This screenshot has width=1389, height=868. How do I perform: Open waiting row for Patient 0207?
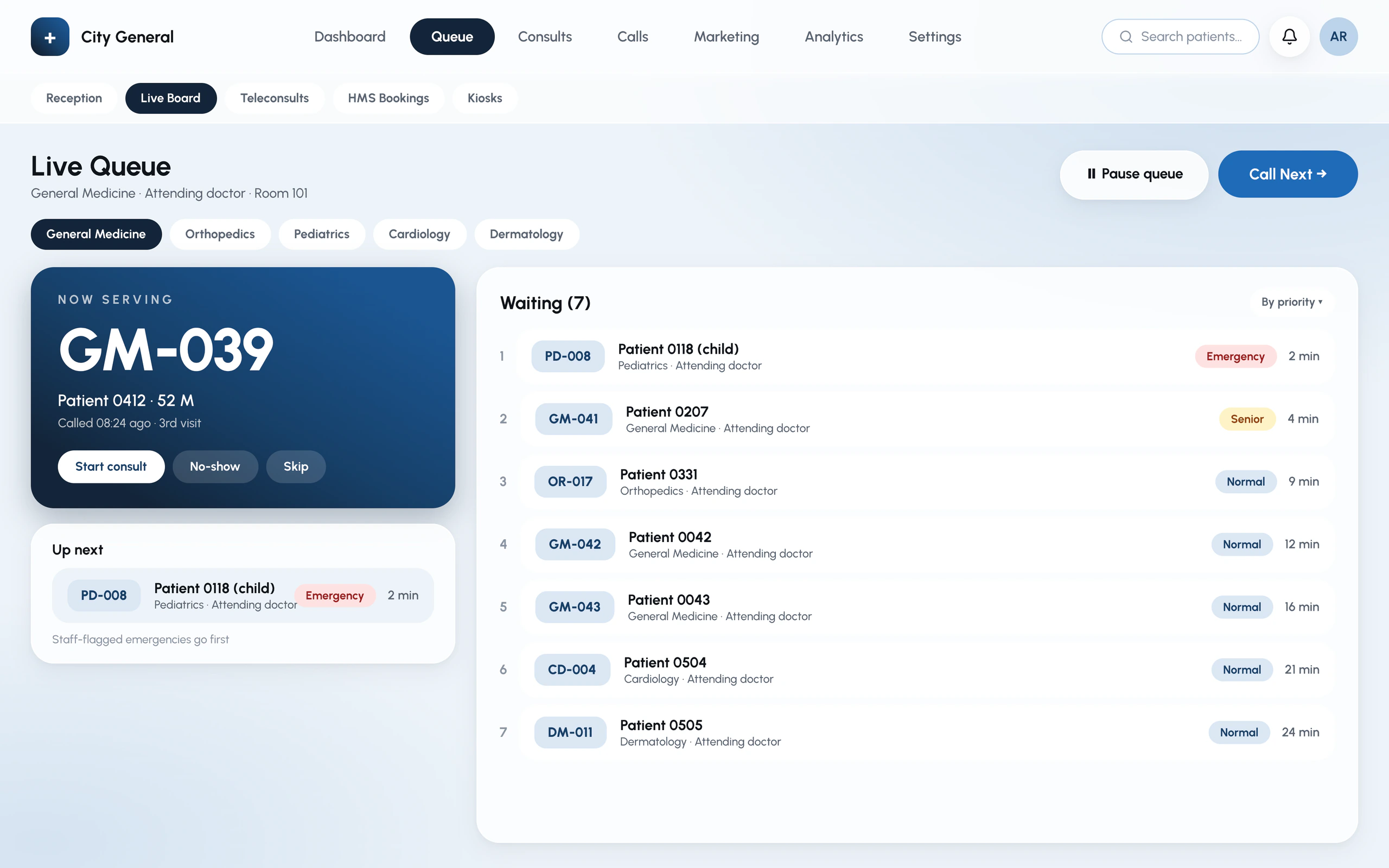pyautogui.click(x=926, y=419)
